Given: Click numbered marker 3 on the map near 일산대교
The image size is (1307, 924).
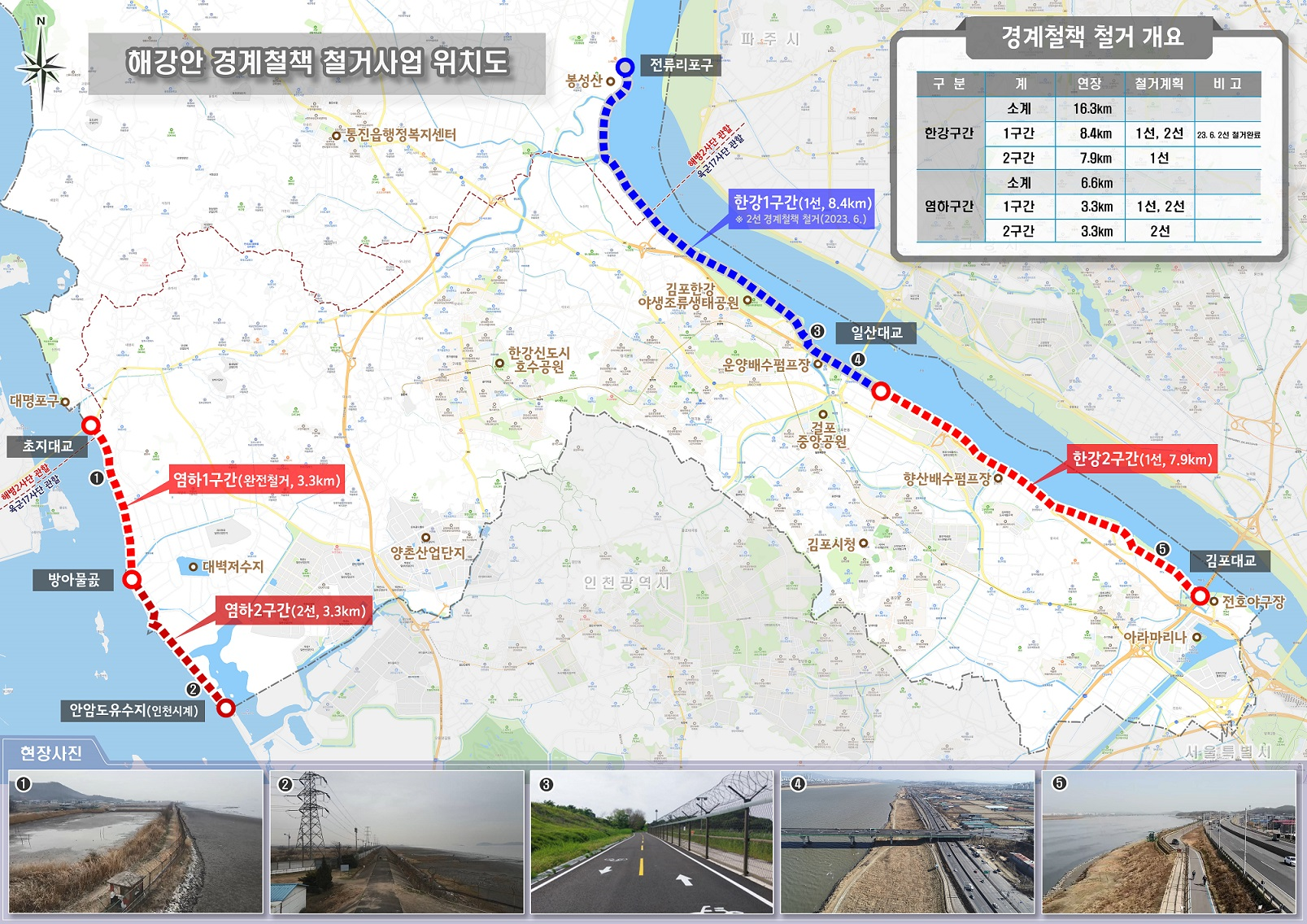Looking at the screenshot, I should tap(817, 331).
